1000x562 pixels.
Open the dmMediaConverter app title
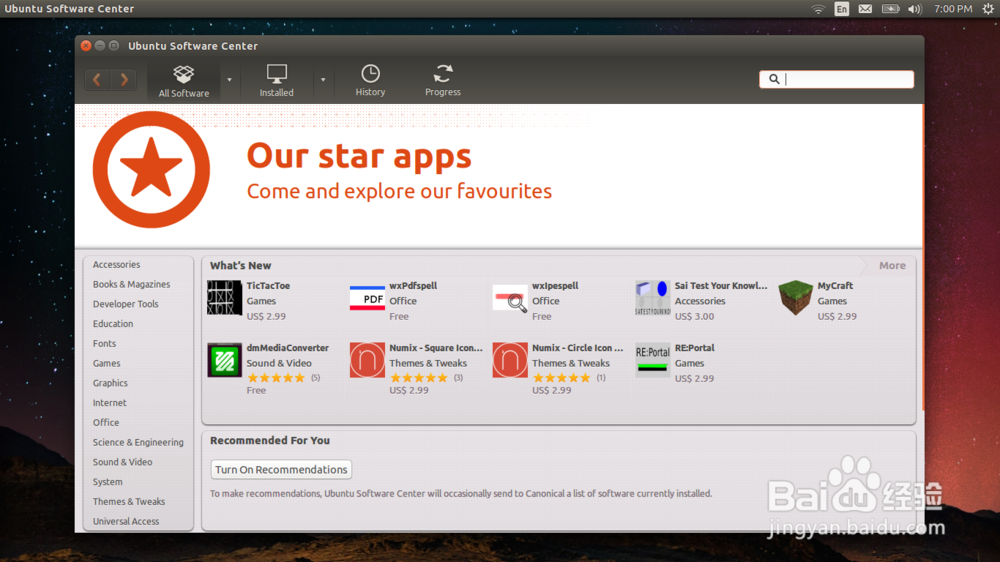pos(288,348)
